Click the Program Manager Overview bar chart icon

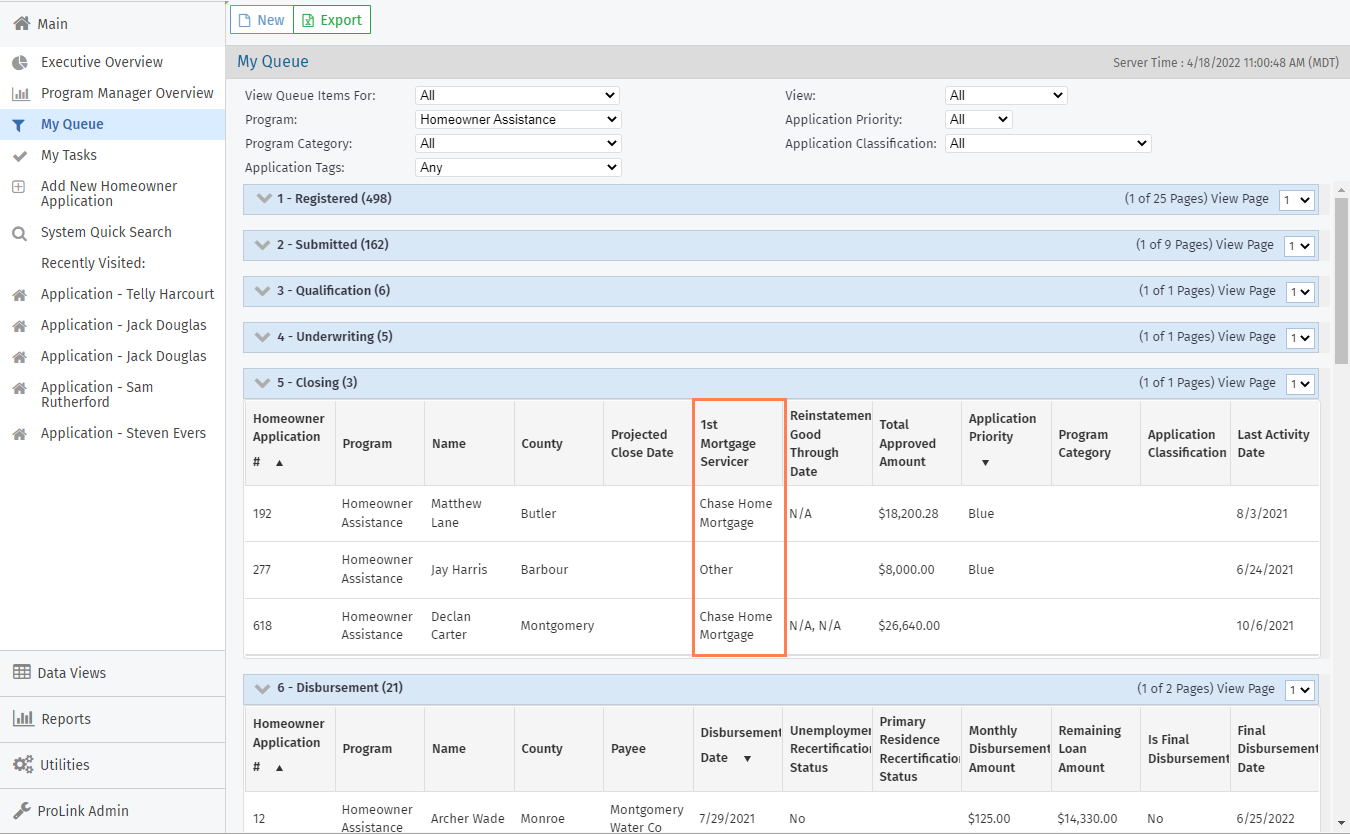19,94
